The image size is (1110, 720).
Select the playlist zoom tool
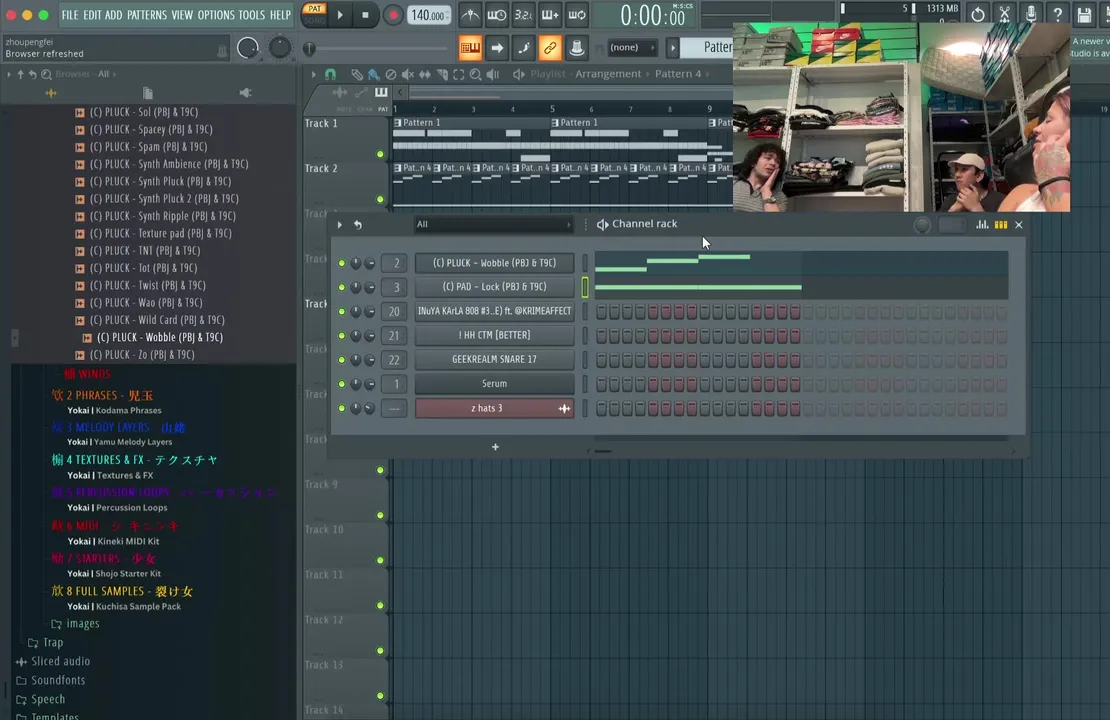[x=476, y=74]
